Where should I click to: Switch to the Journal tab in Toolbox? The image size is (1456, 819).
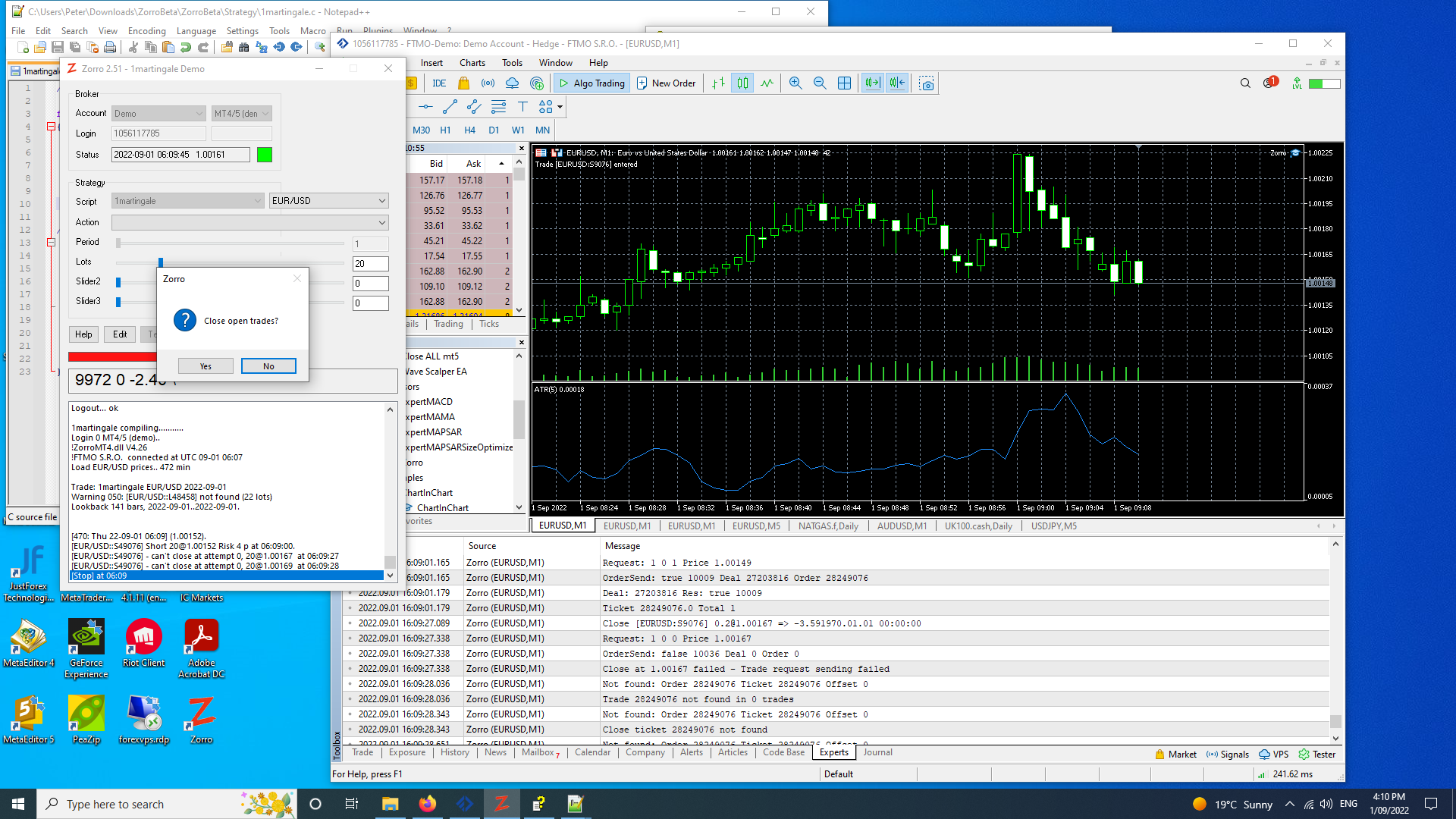(877, 752)
